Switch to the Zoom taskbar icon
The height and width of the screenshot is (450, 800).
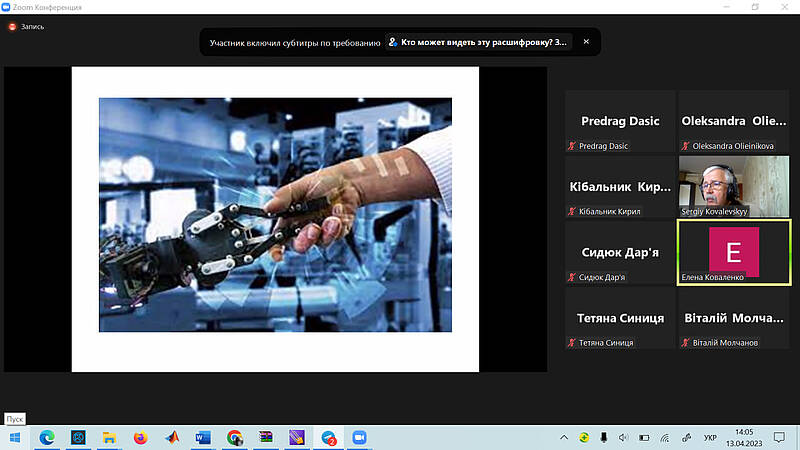click(359, 437)
